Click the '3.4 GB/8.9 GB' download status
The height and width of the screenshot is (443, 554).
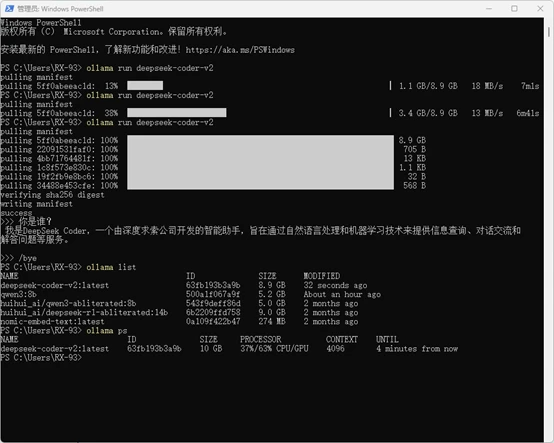click(428, 113)
